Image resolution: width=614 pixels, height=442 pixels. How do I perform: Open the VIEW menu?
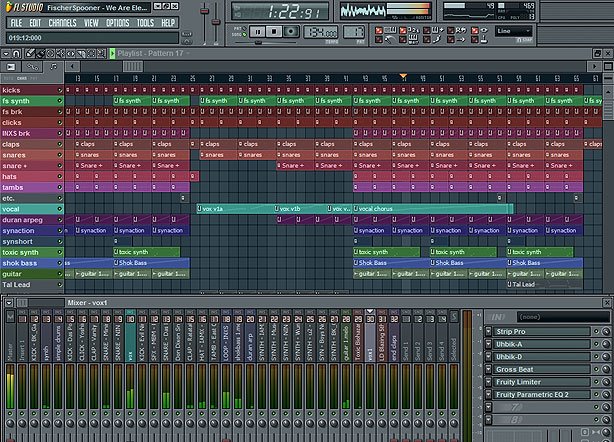pos(91,23)
